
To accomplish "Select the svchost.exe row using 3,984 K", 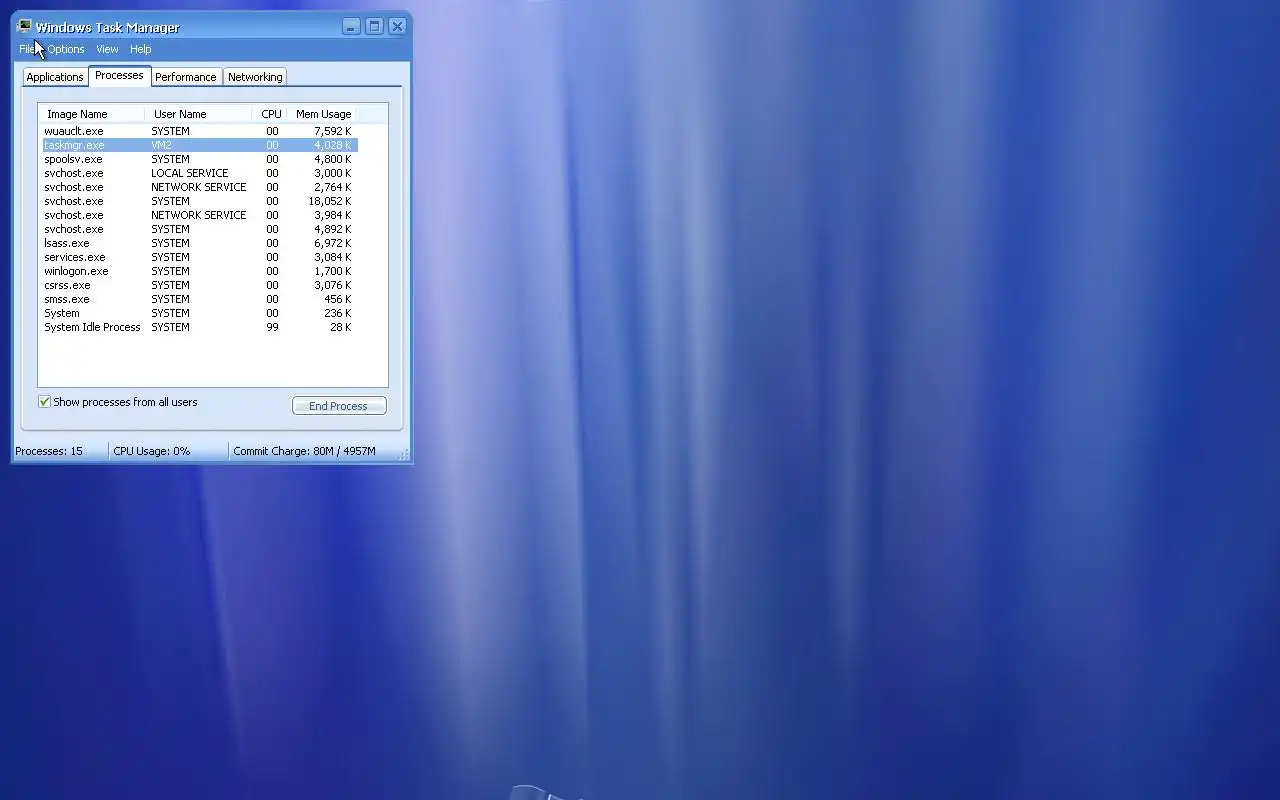I will point(198,215).
